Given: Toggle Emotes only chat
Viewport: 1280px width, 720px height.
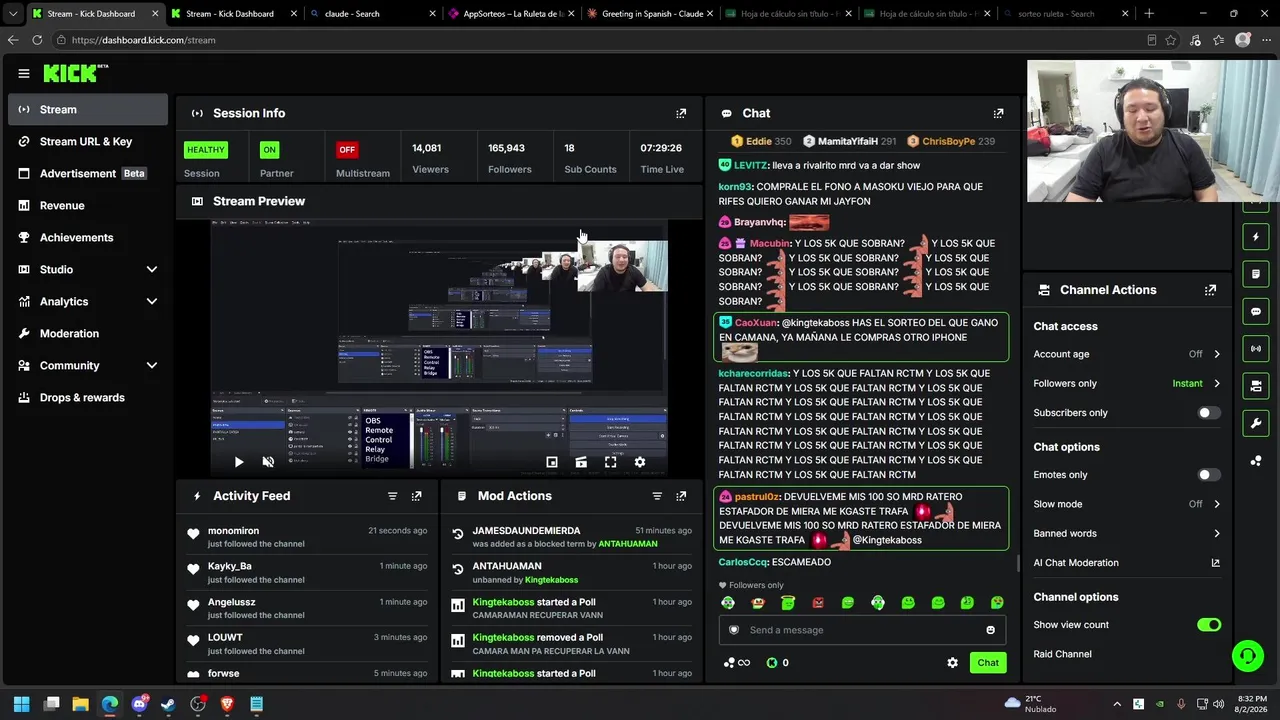Looking at the screenshot, I should [x=1209, y=475].
